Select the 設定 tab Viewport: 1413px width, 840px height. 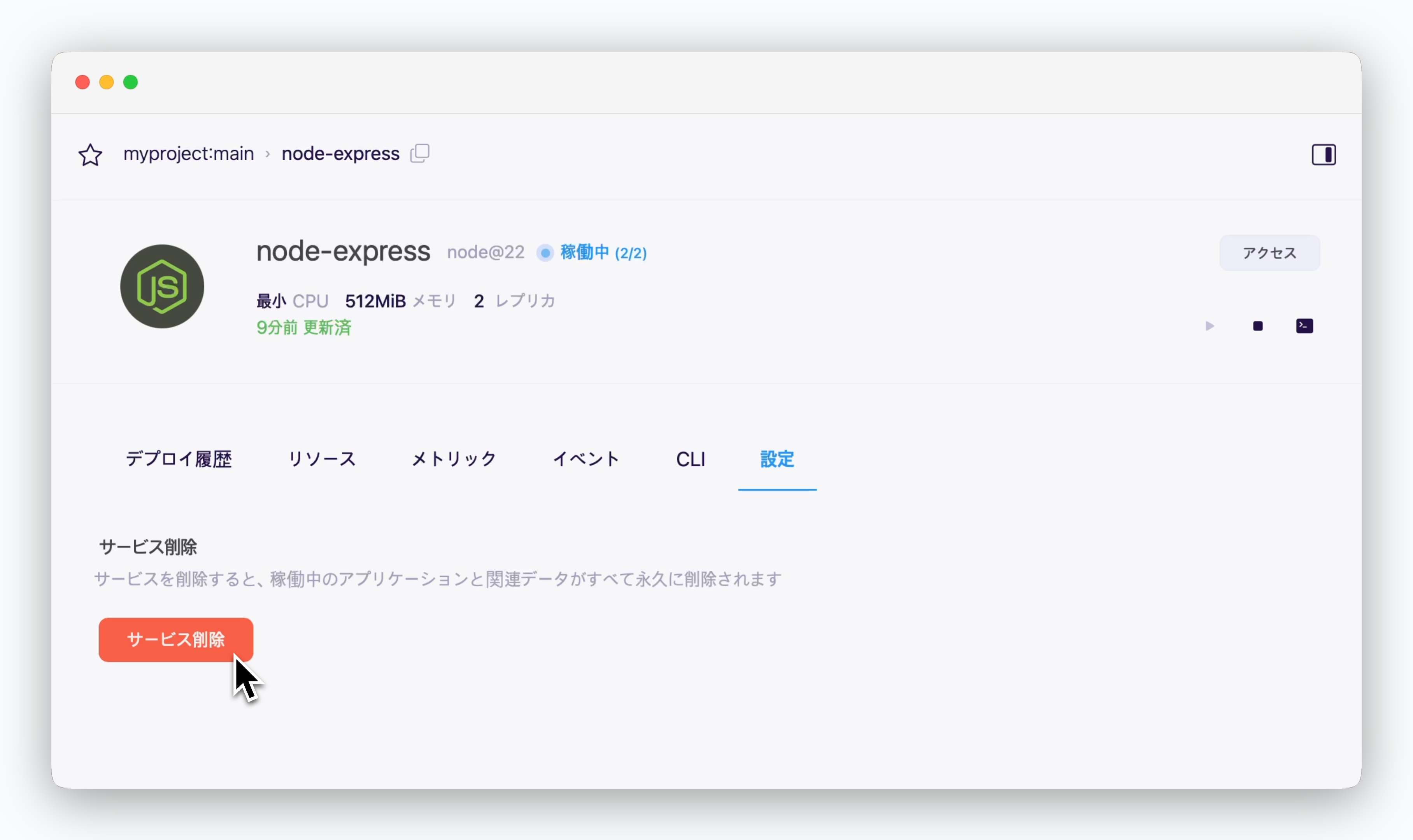777,459
